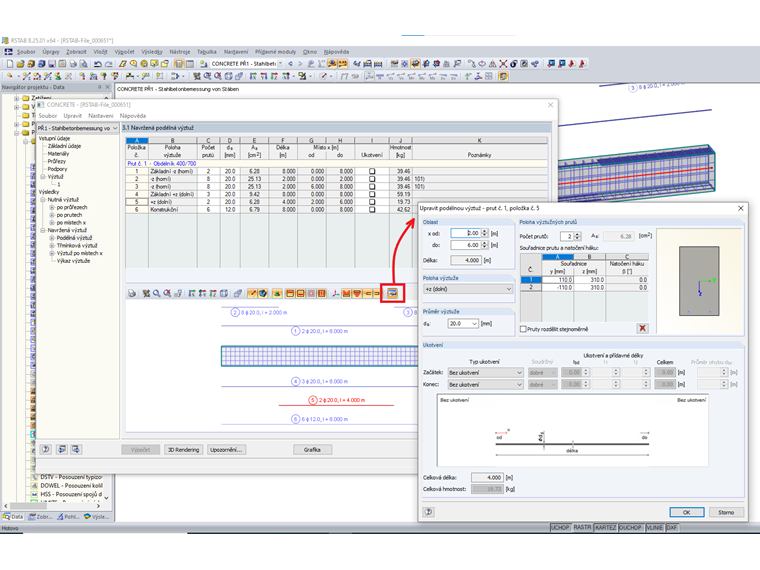Click the navigator horizontal scrollbar
The height and width of the screenshot is (570, 760).
[52, 506]
